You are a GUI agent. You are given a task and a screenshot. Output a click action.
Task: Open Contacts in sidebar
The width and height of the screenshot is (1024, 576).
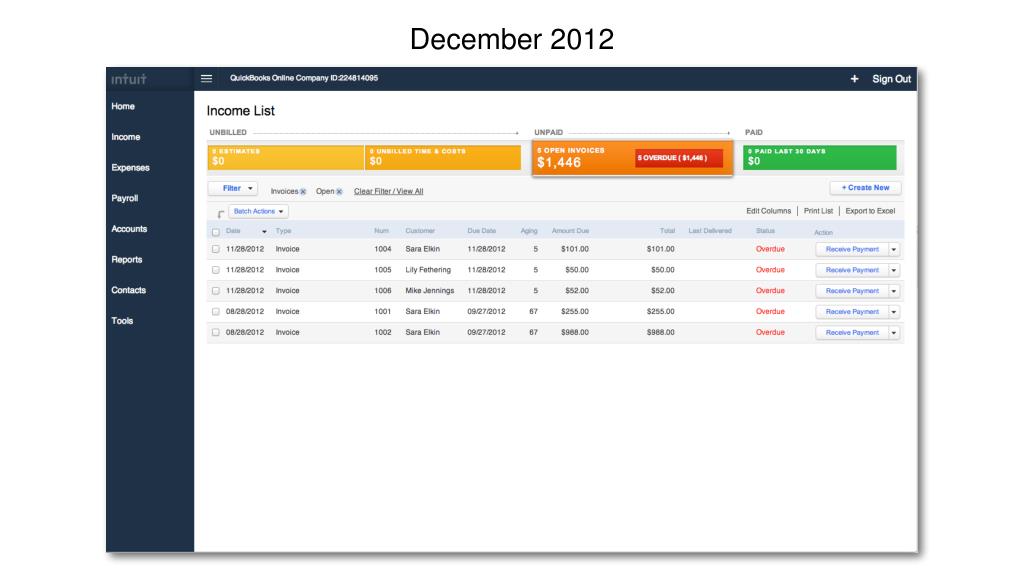pyautogui.click(x=128, y=291)
